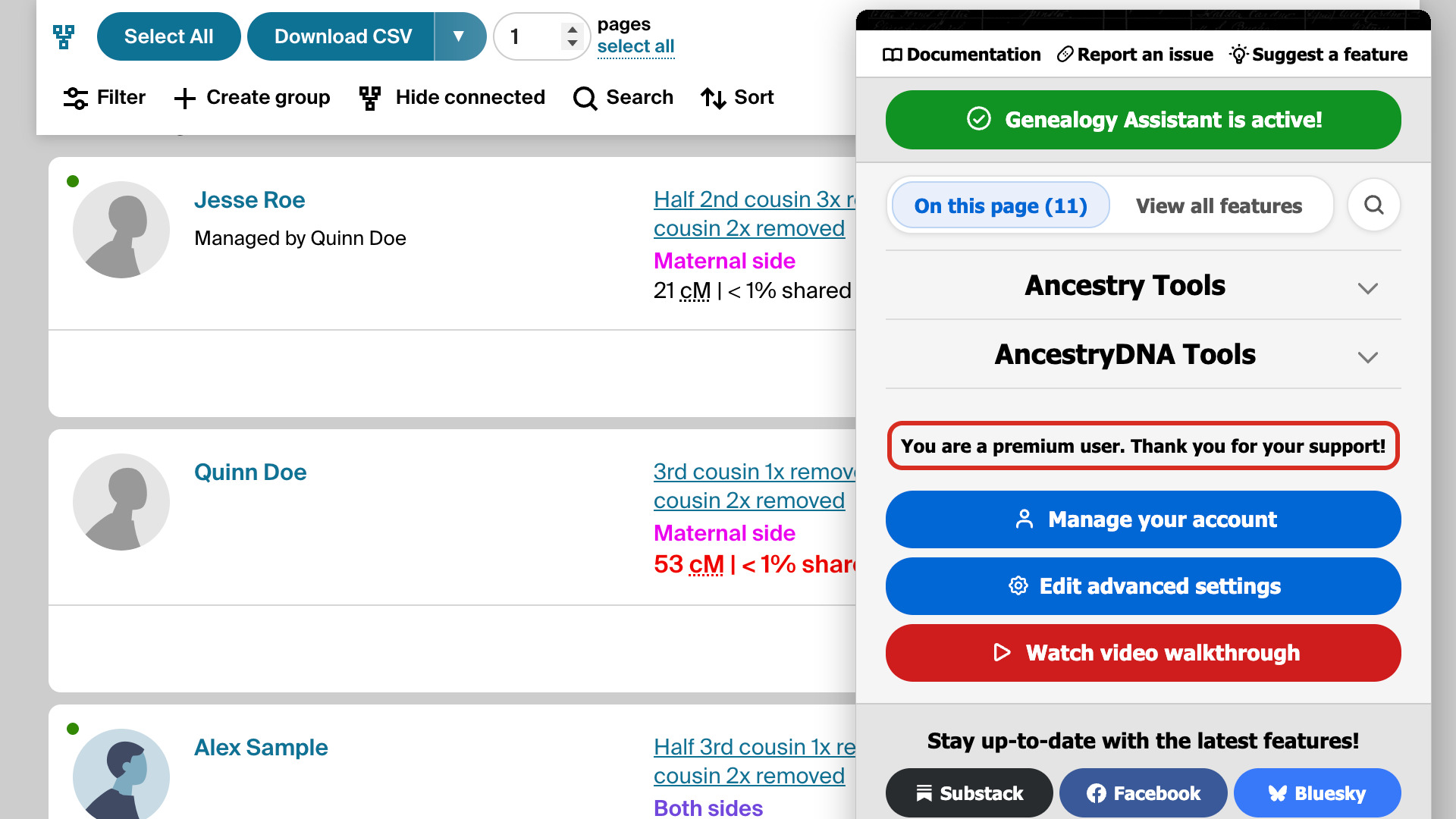Click Suggest a feature link

[1319, 55]
